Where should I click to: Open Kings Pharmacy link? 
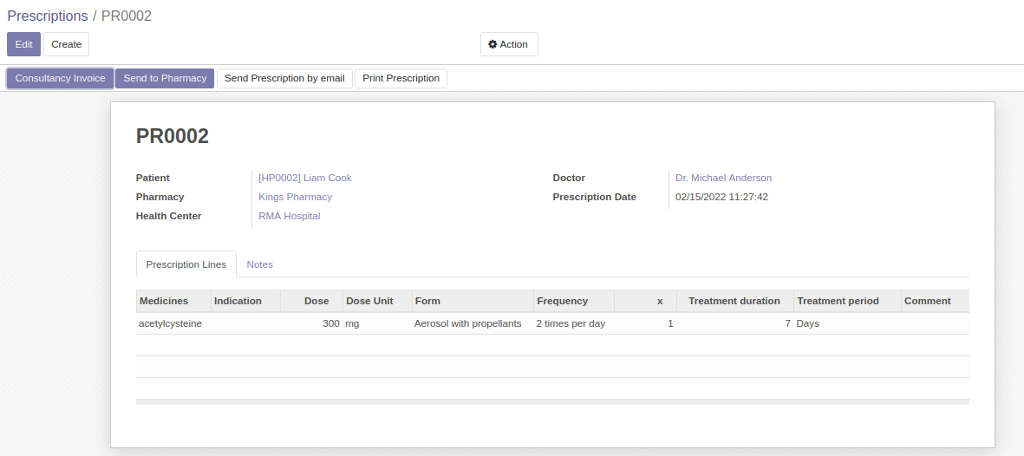(295, 197)
